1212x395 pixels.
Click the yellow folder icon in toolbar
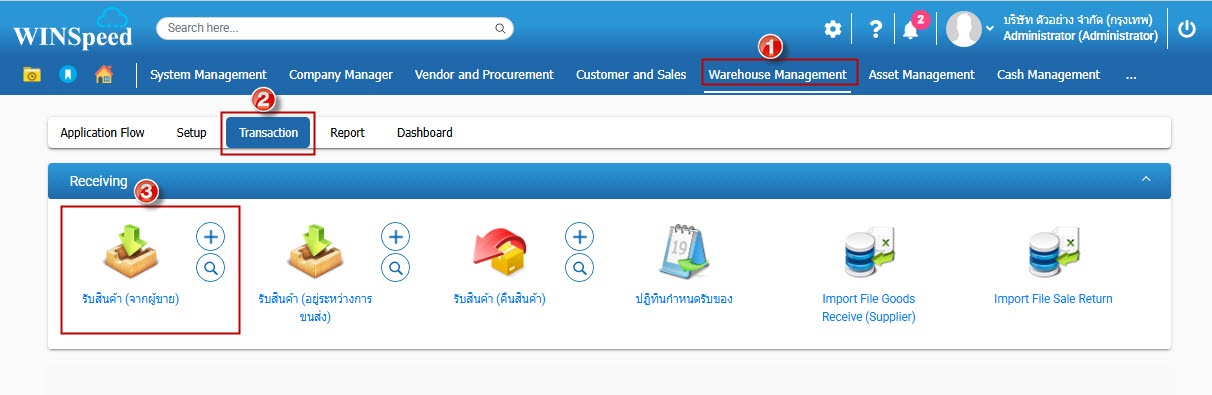32,75
